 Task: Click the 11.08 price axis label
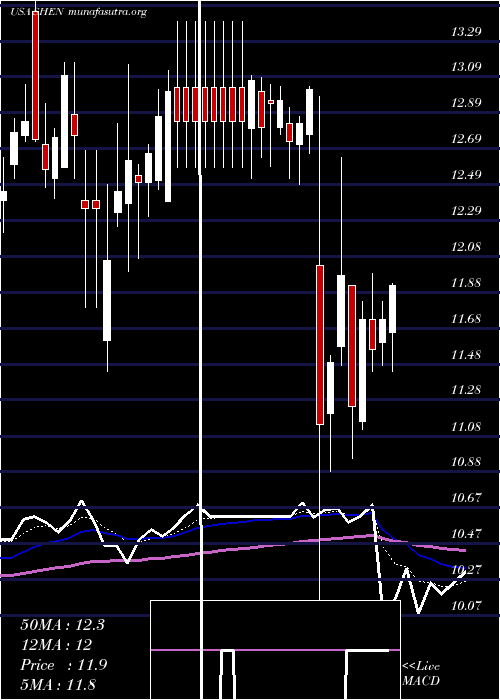(466, 427)
